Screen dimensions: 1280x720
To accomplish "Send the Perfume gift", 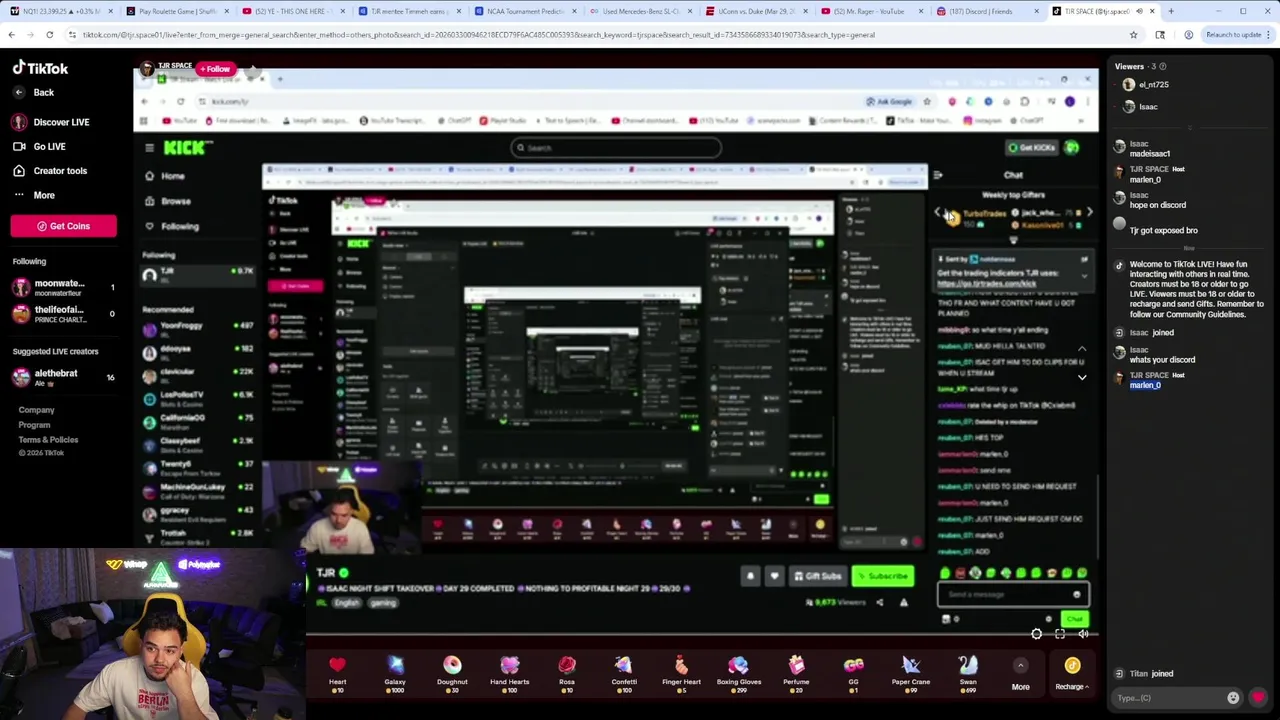I will tap(796, 672).
